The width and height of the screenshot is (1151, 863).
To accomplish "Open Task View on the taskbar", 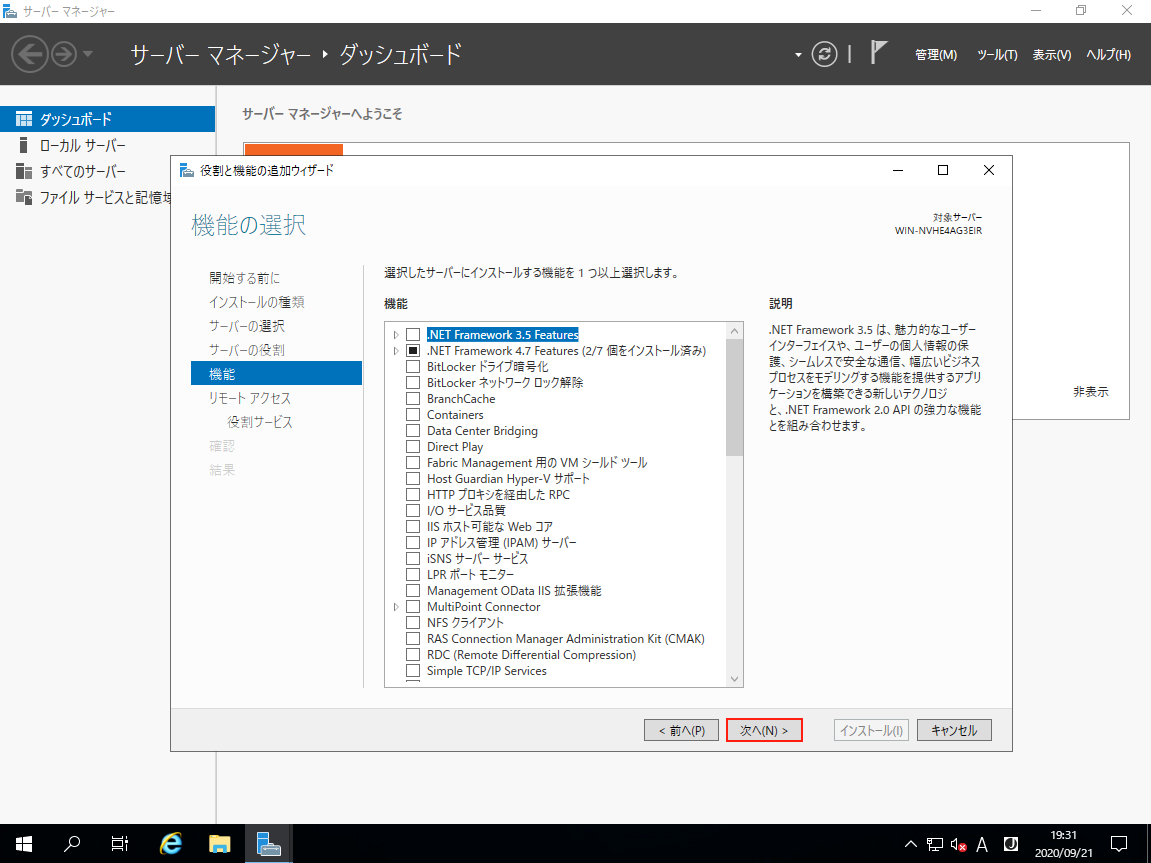I will tap(120, 844).
